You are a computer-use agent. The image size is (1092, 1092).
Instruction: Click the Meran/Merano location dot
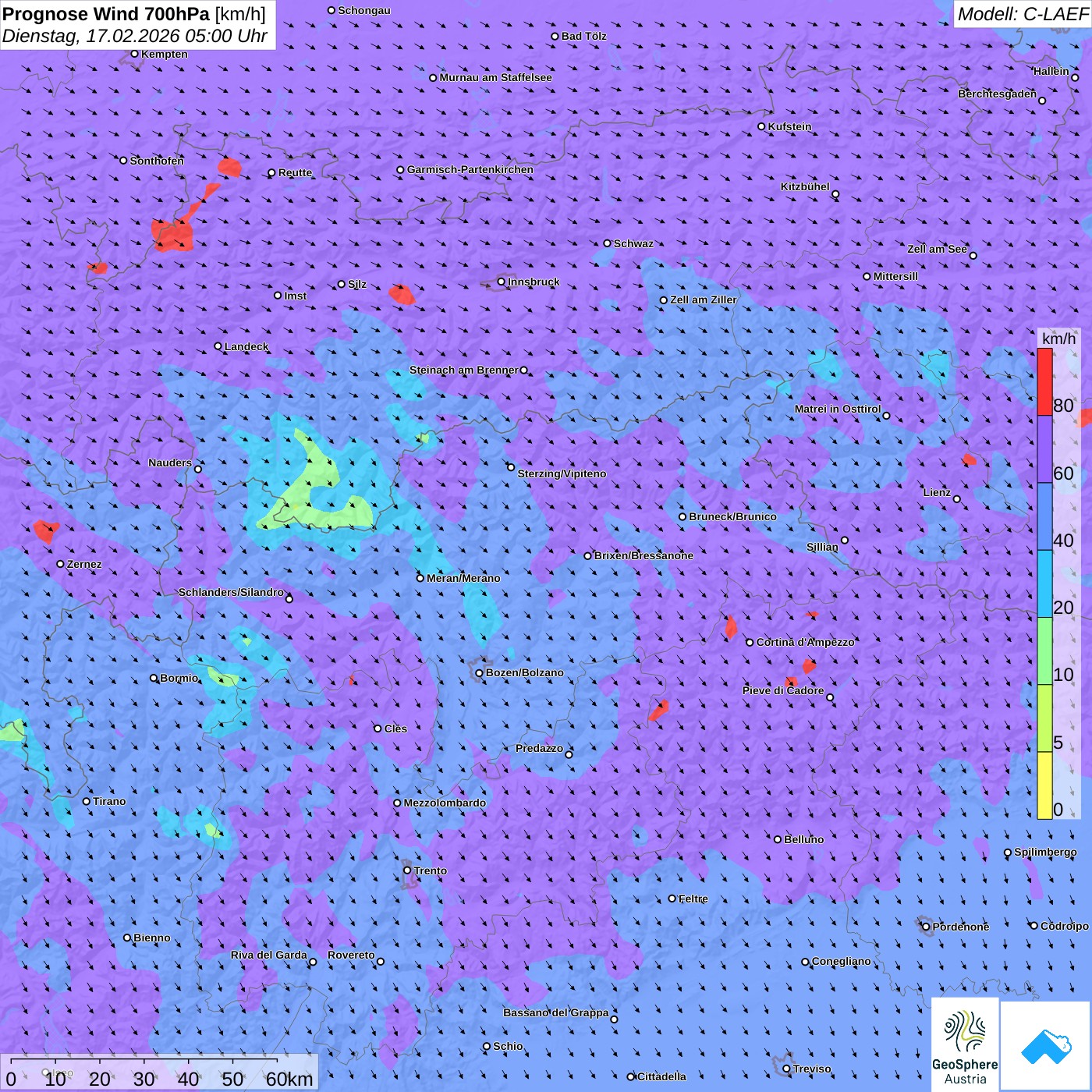[x=420, y=578]
